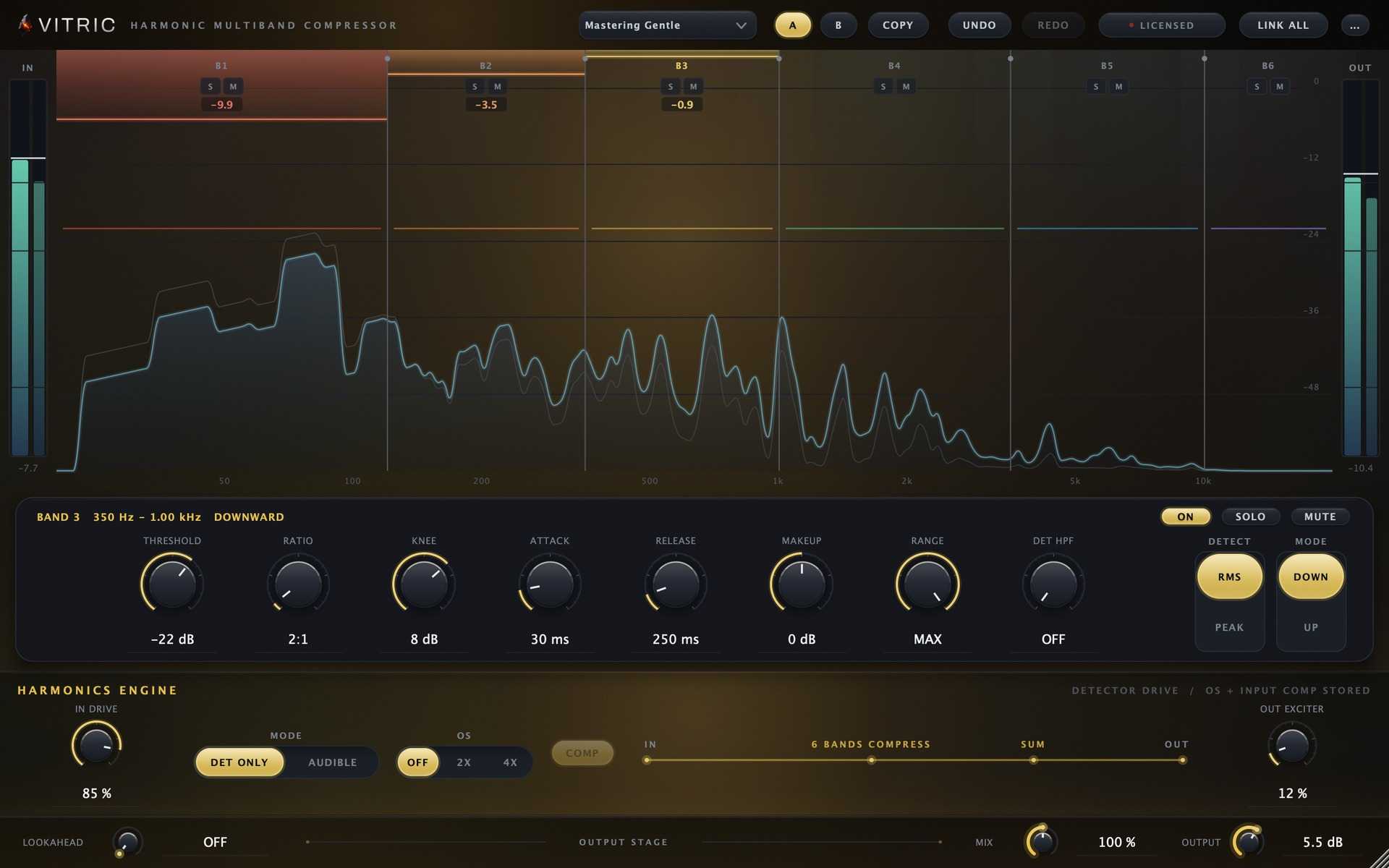Click the RANGE knob
Viewport: 1389px width, 868px height.
click(x=927, y=584)
